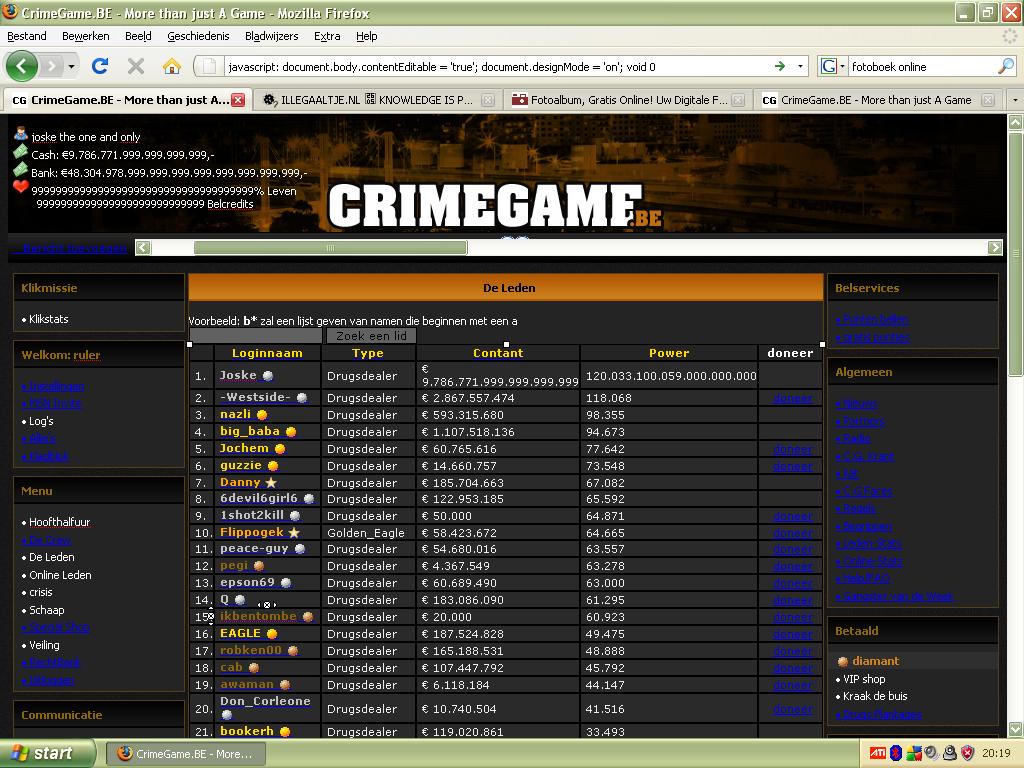
Task: Open member nazli profile
Action: [x=235, y=414]
